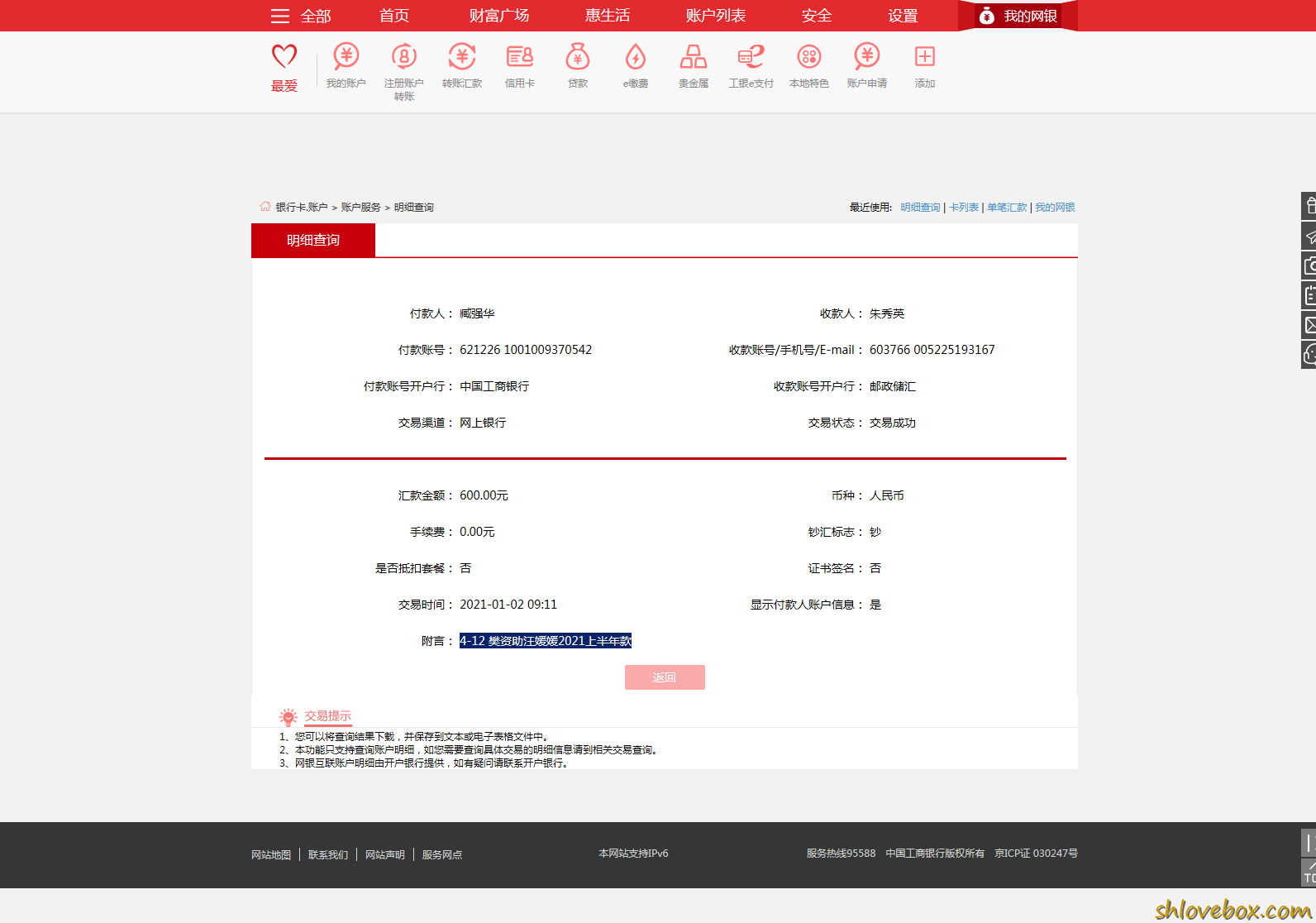Image resolution: width=1316 pixels, height=923 pixels.
Task: Click the back-to-top TOP arrow button
Action: (1309, 873)
